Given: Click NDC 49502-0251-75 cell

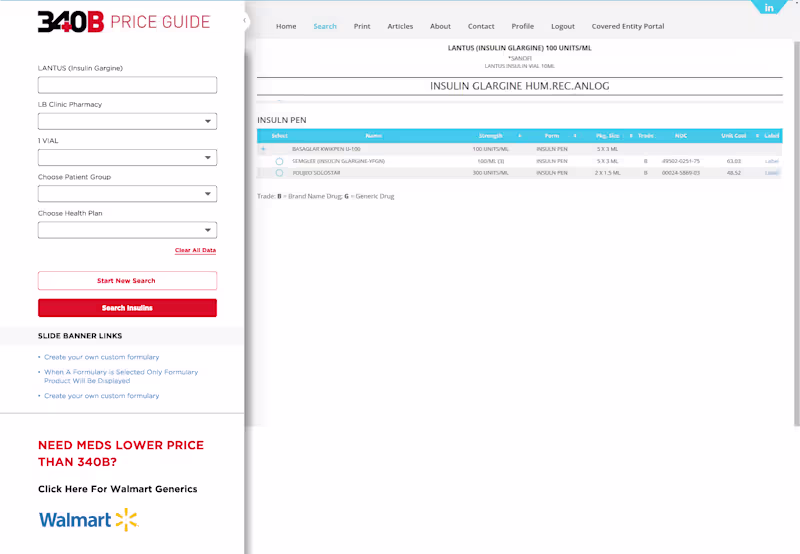Looking at the screenshot, I should click(x=681, y=161).
